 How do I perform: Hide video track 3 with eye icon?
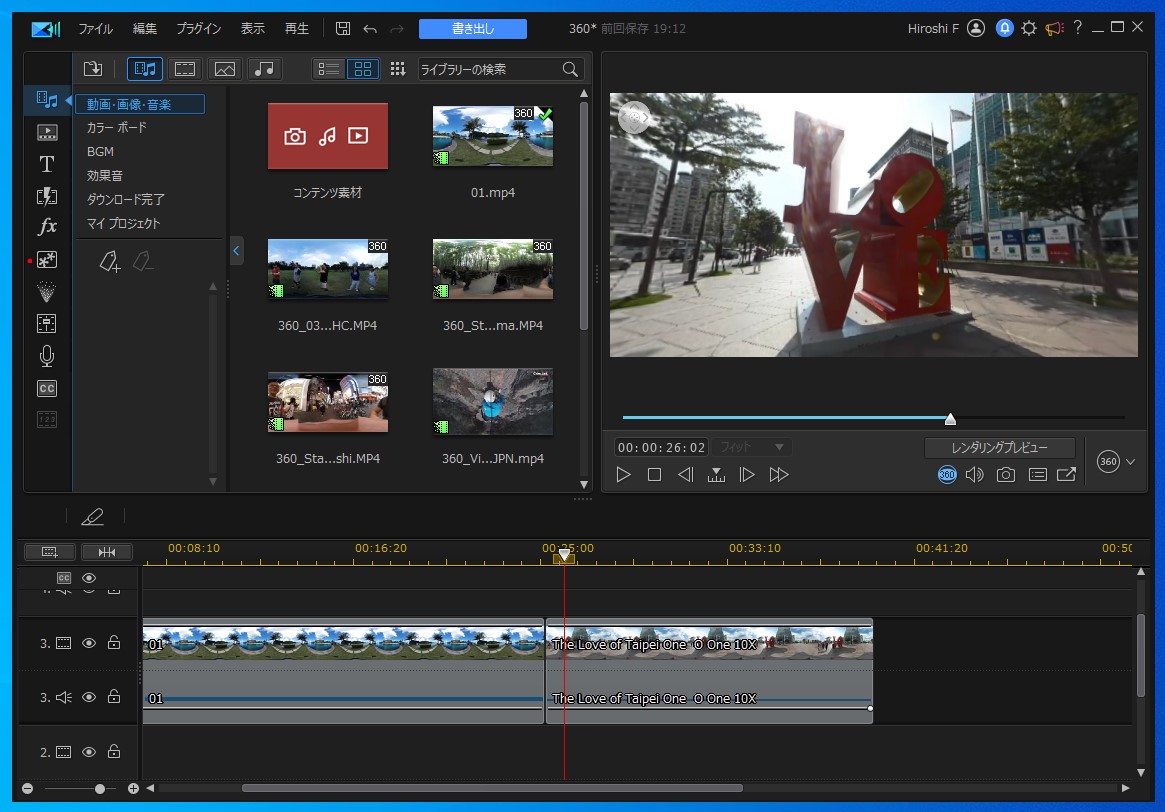point(89,643)
